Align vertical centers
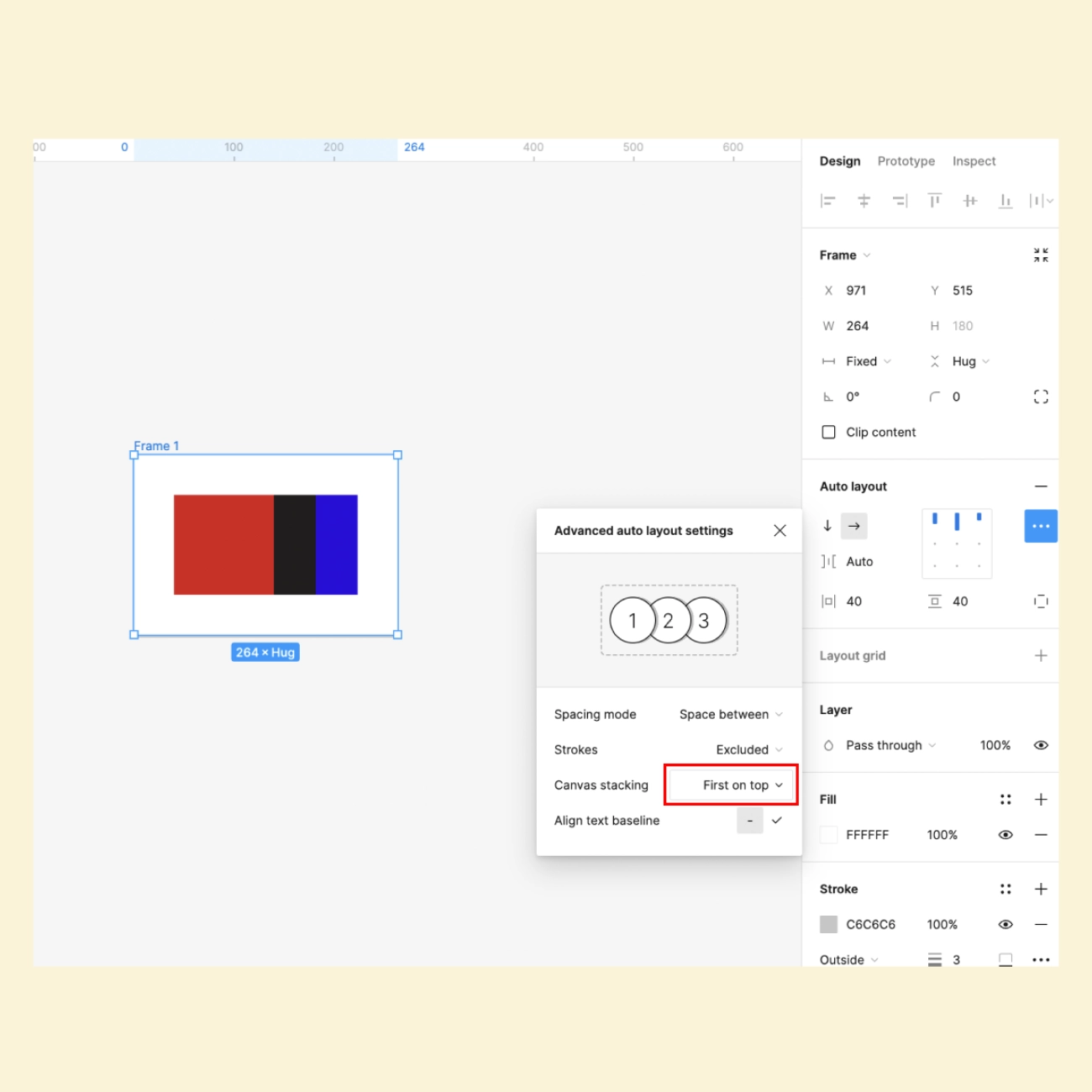The image size is (1092, 1092). [970, 201]
